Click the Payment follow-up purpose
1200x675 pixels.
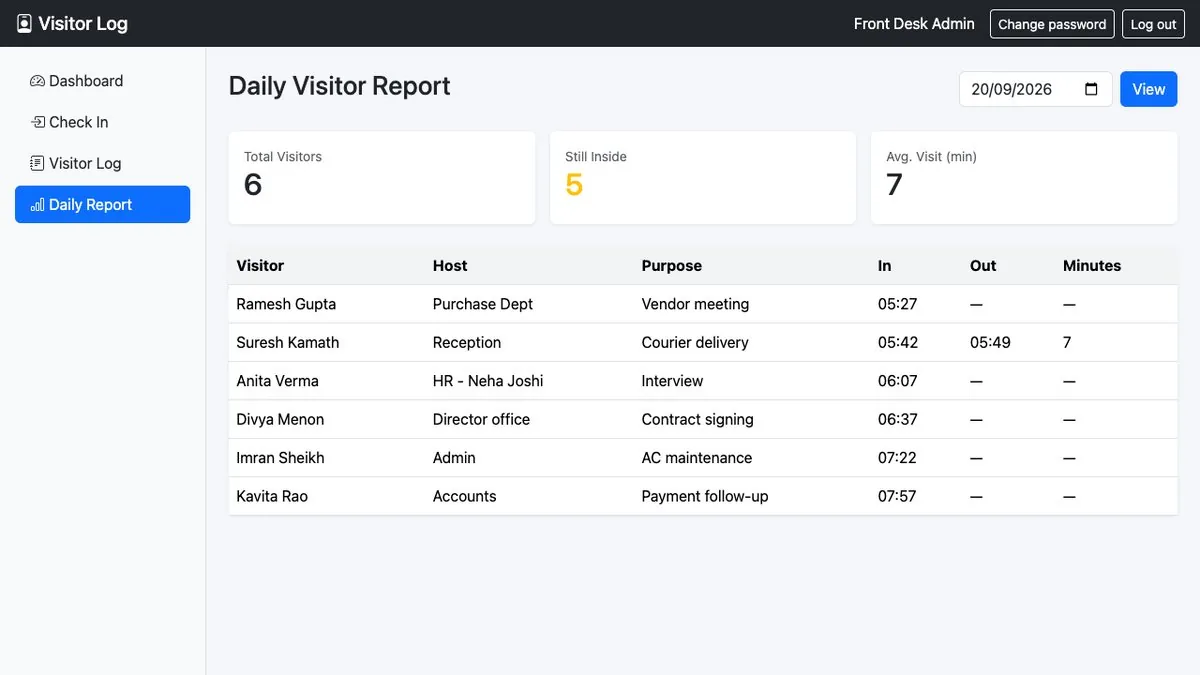point(705,496)
